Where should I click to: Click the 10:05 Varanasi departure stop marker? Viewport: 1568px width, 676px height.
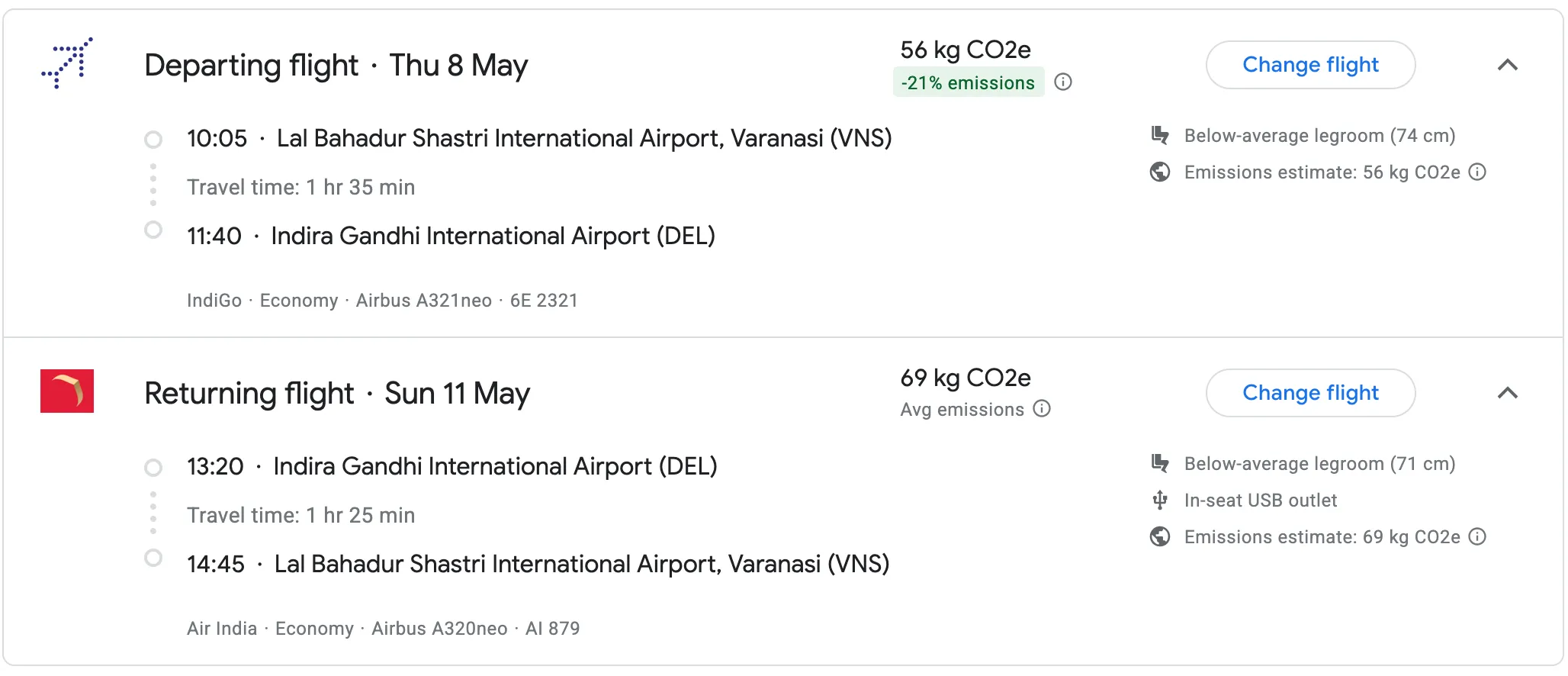pyautogui.click(x=153, y=140)
